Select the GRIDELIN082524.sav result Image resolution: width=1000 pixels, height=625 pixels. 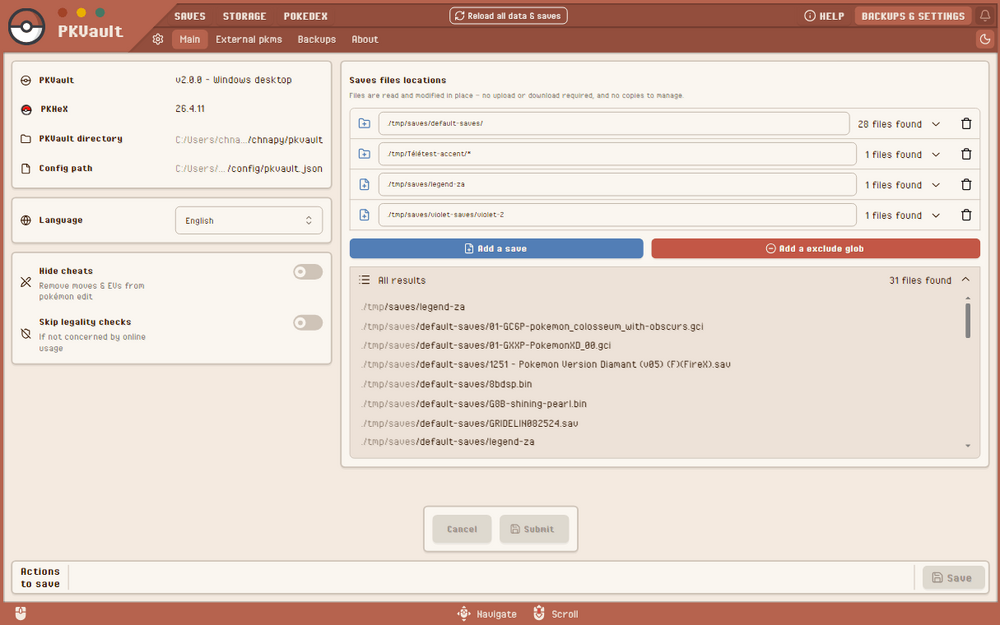click(x=469, y=423)
